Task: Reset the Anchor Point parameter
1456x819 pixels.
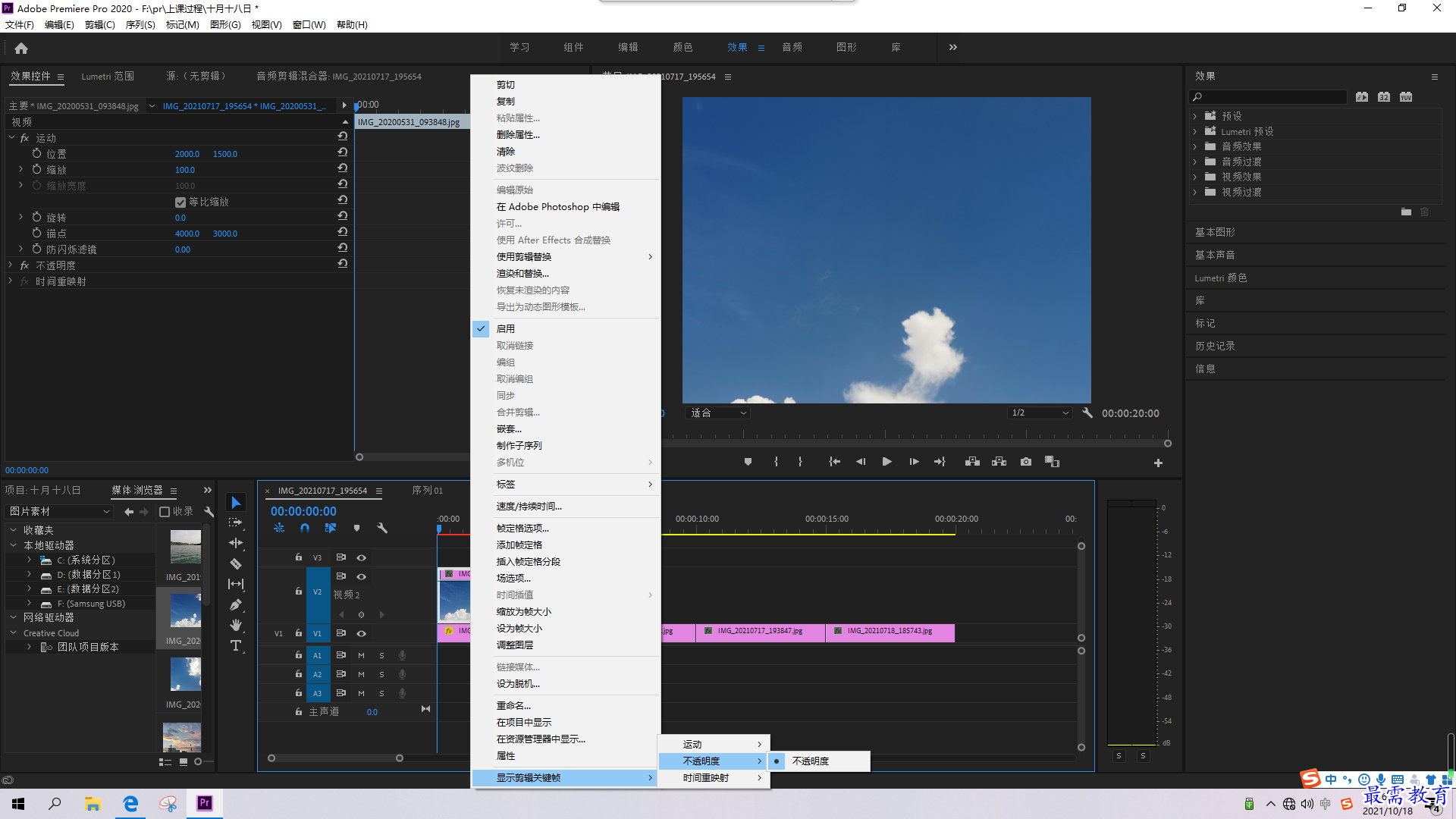Action: click(x=343, y=232)
